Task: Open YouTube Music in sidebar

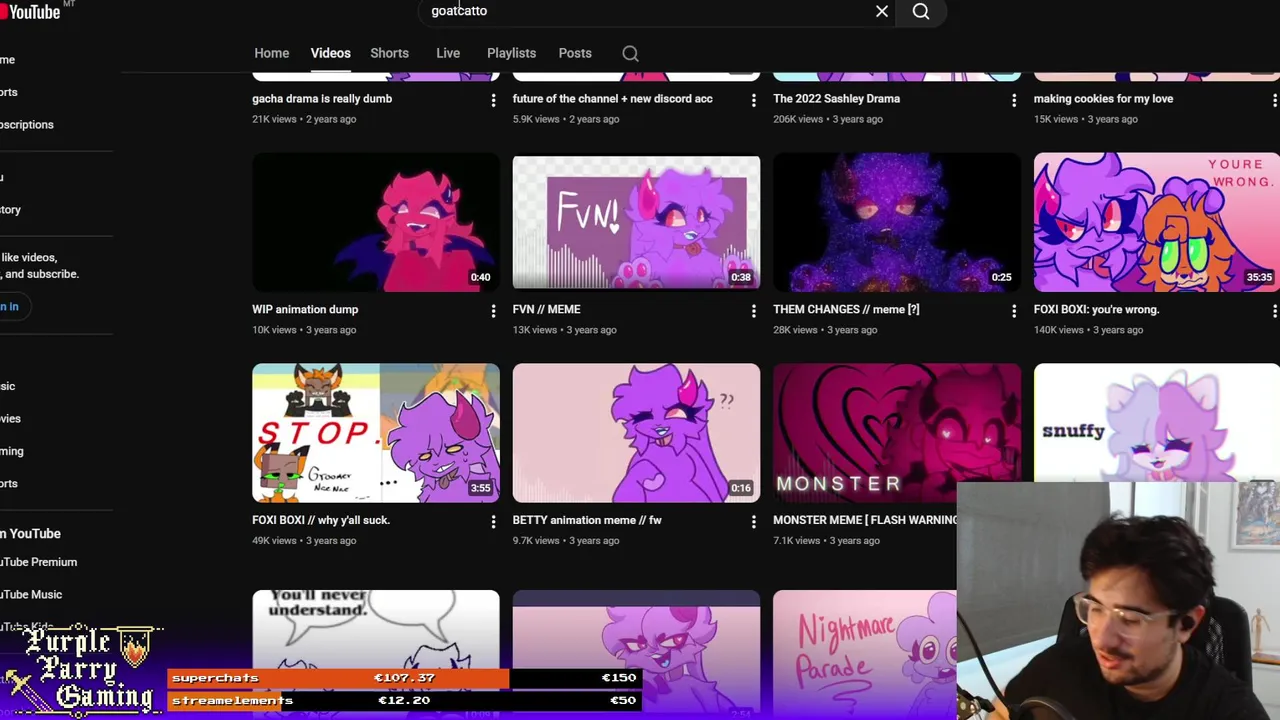Action: 31,594
